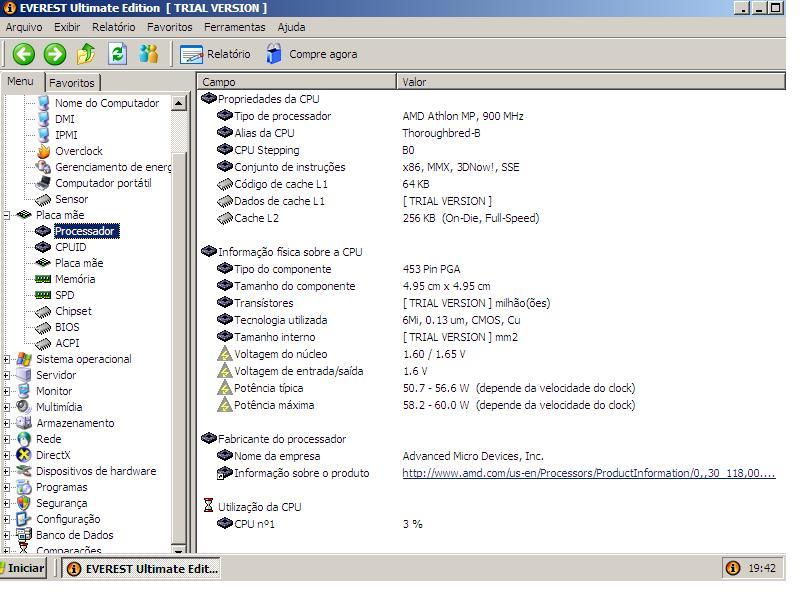This screenshot has height=600, width=800.
Task: Select the ACPI tree item
Action: 67,343
